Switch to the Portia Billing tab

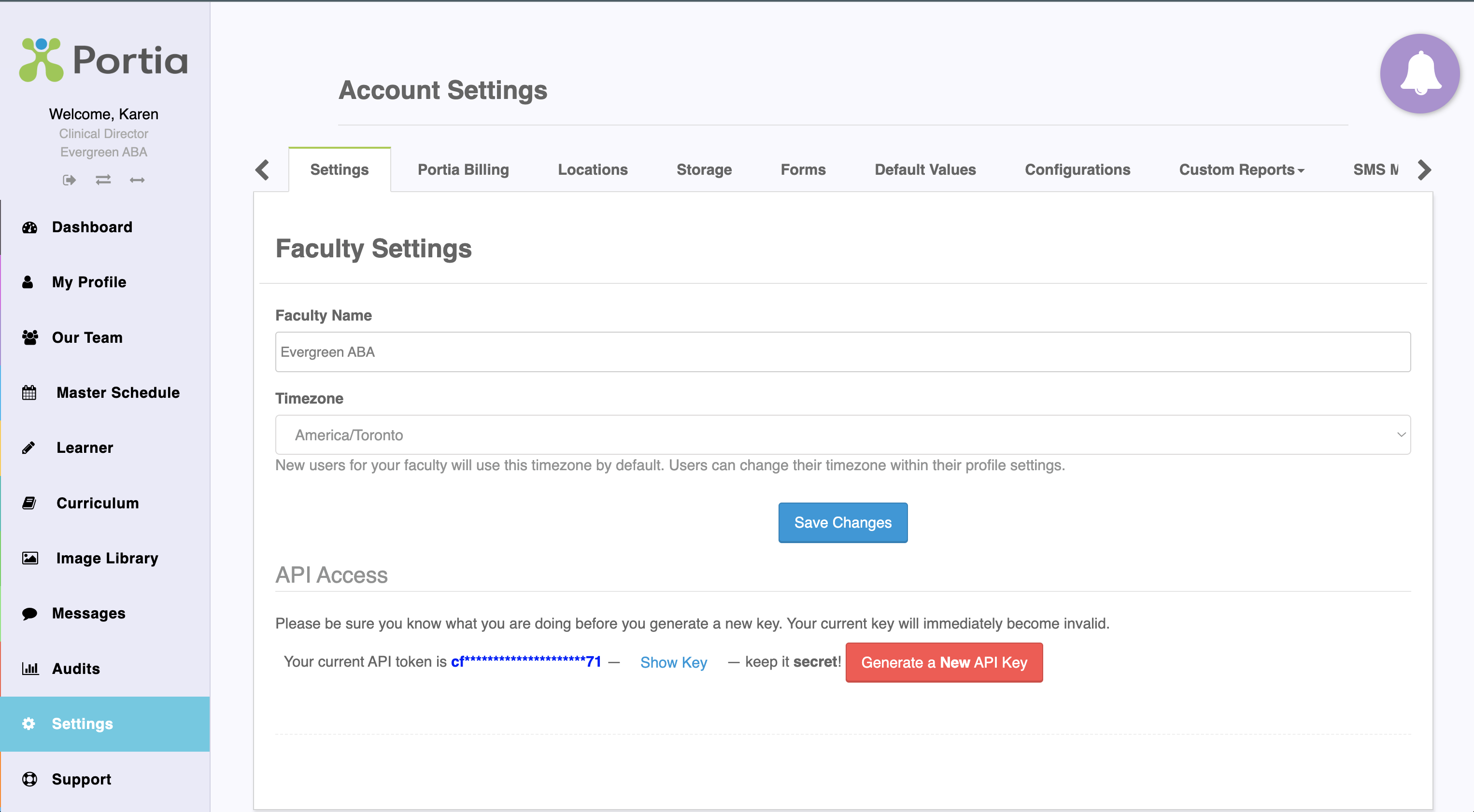point(463,170)
